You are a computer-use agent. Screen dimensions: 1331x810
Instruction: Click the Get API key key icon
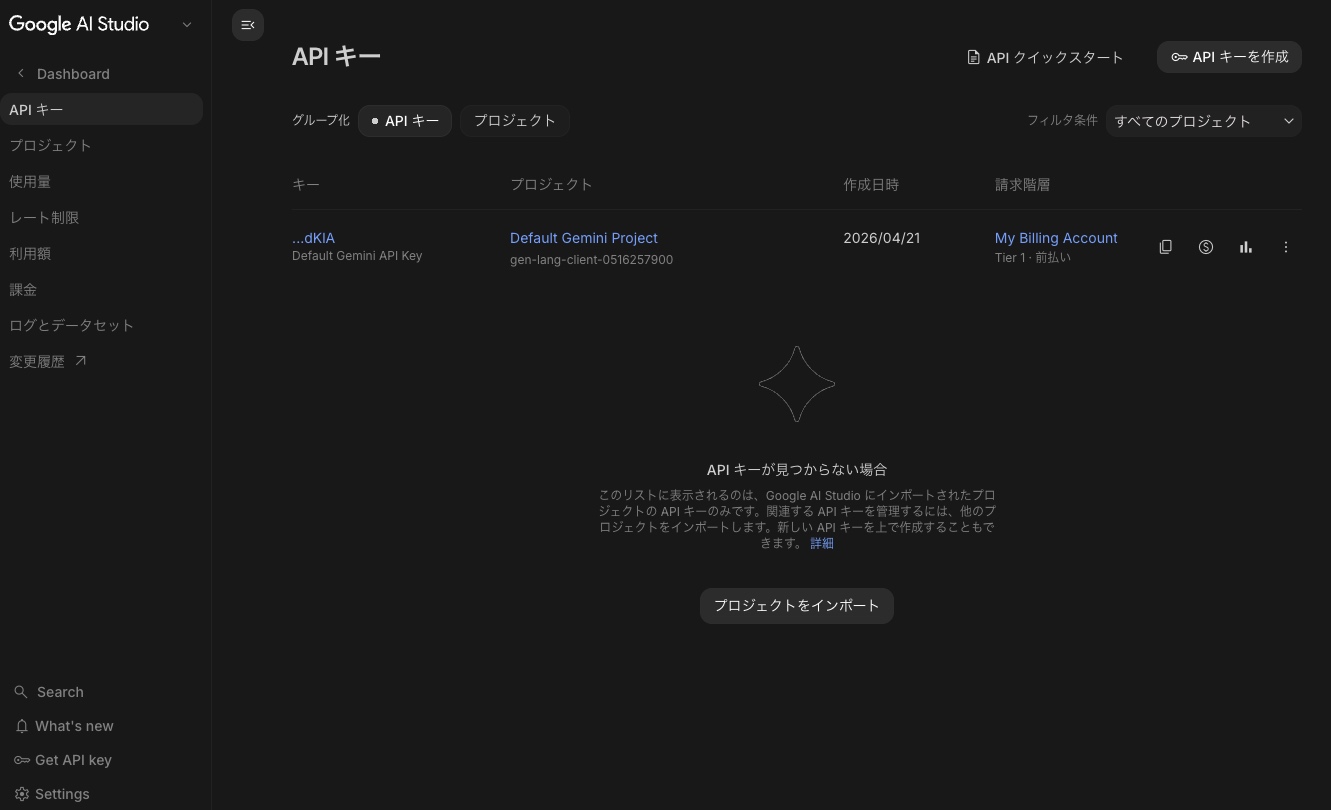click(x=21, y=760)
